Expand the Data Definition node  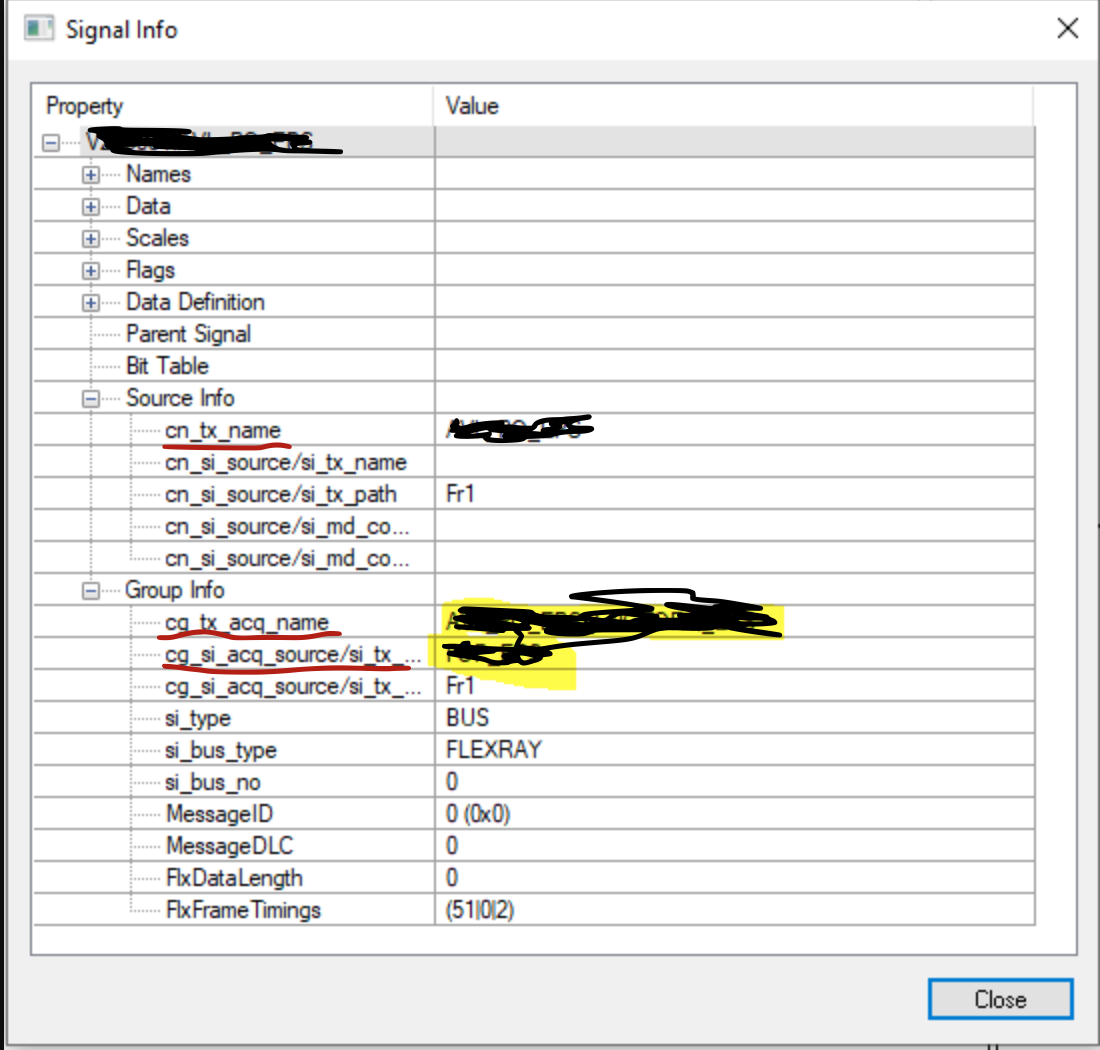90,303
